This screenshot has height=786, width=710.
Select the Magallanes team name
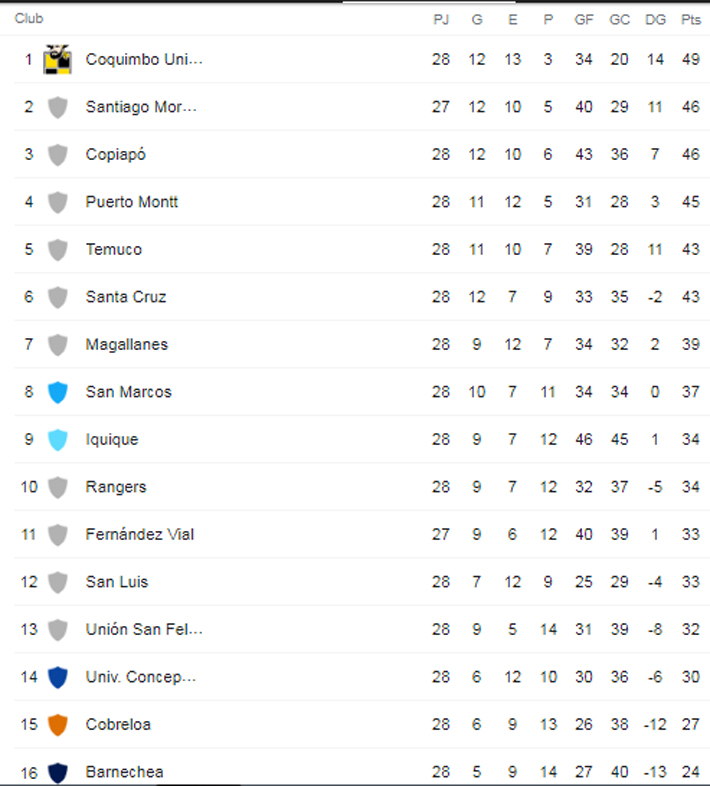point(127,344)
